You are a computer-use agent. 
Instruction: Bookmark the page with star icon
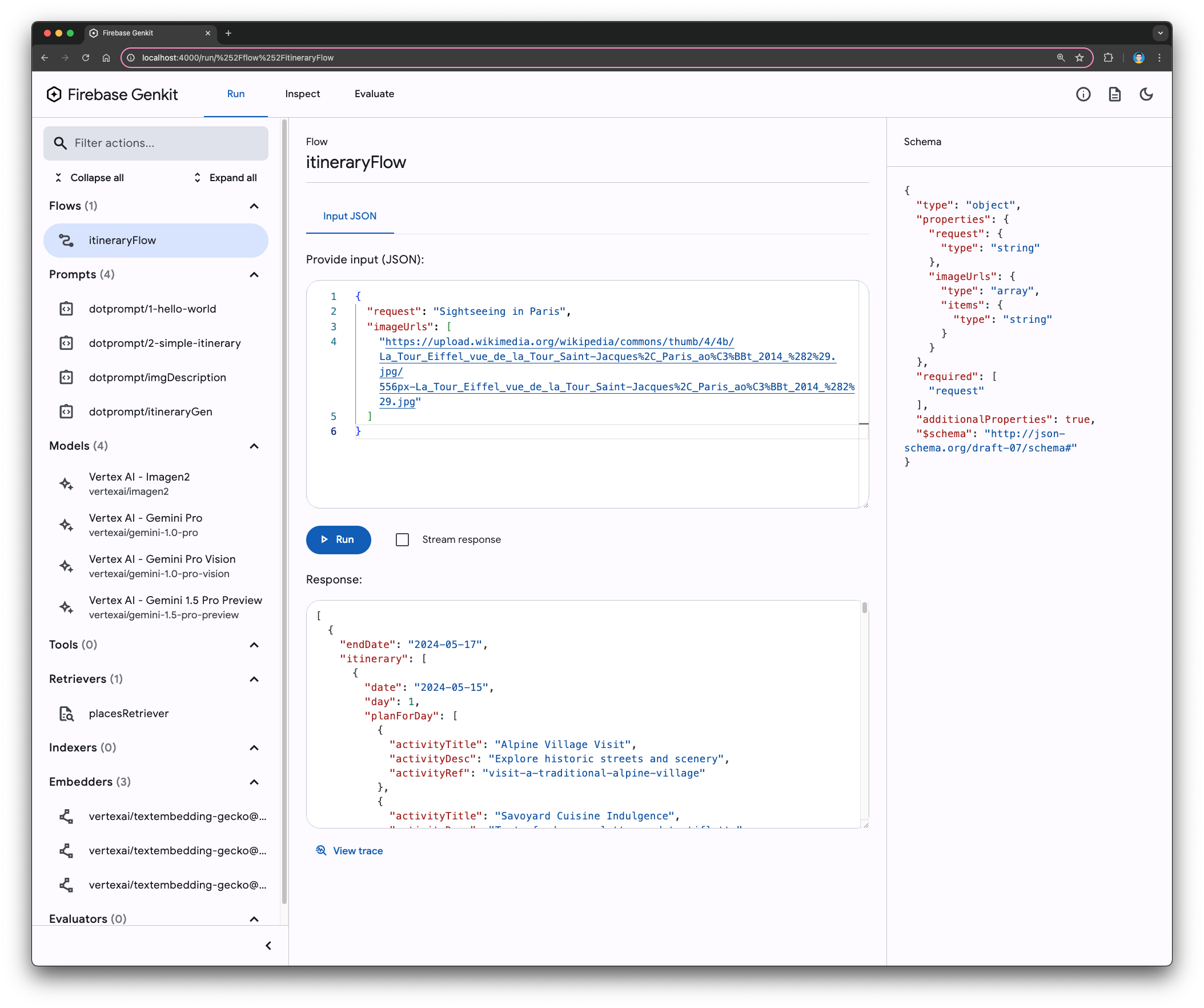pos(1079,57)
